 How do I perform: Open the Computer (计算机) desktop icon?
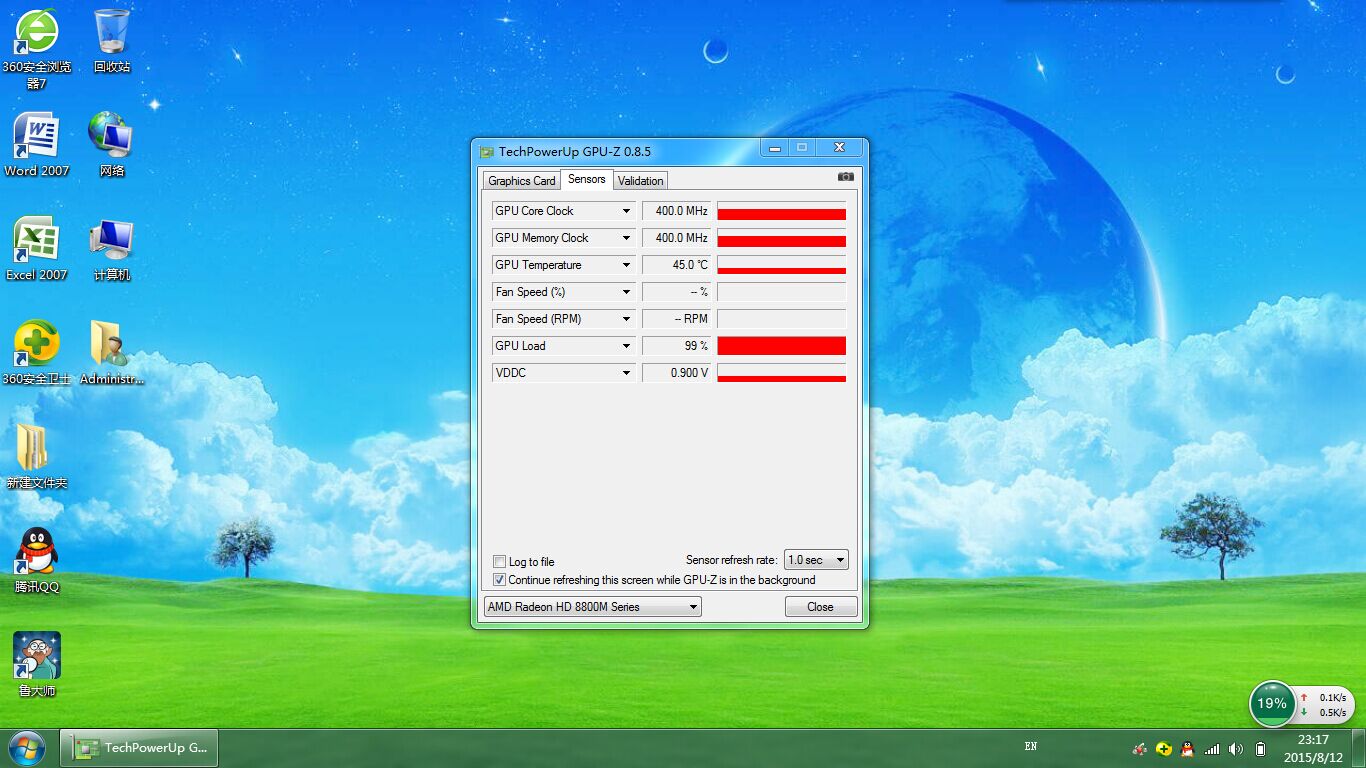pos(111,250)
